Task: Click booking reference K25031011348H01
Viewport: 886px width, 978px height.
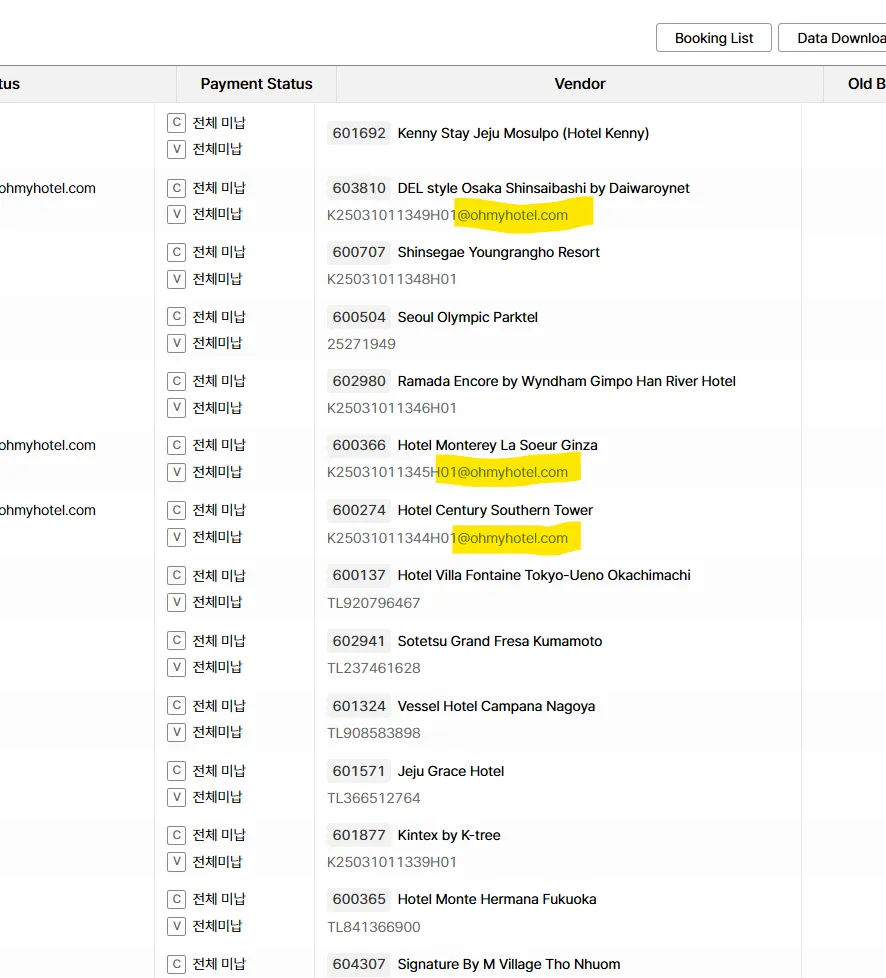Action: (392, 279)
